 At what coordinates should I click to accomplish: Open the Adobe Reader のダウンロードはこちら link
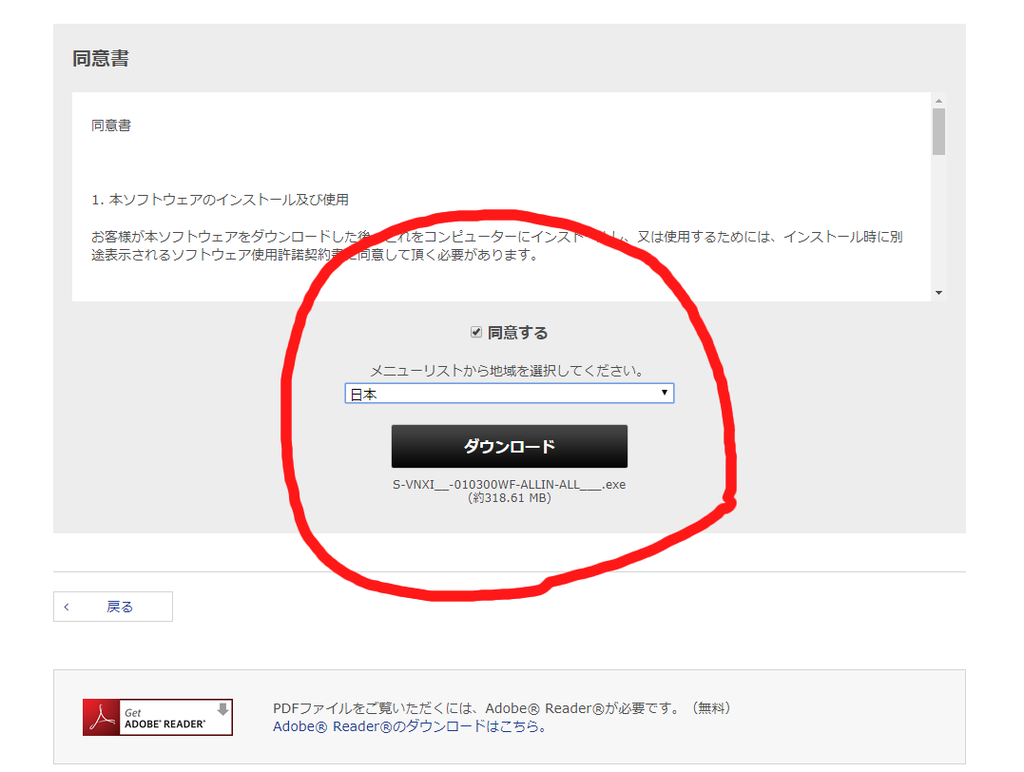pos(409,726)
